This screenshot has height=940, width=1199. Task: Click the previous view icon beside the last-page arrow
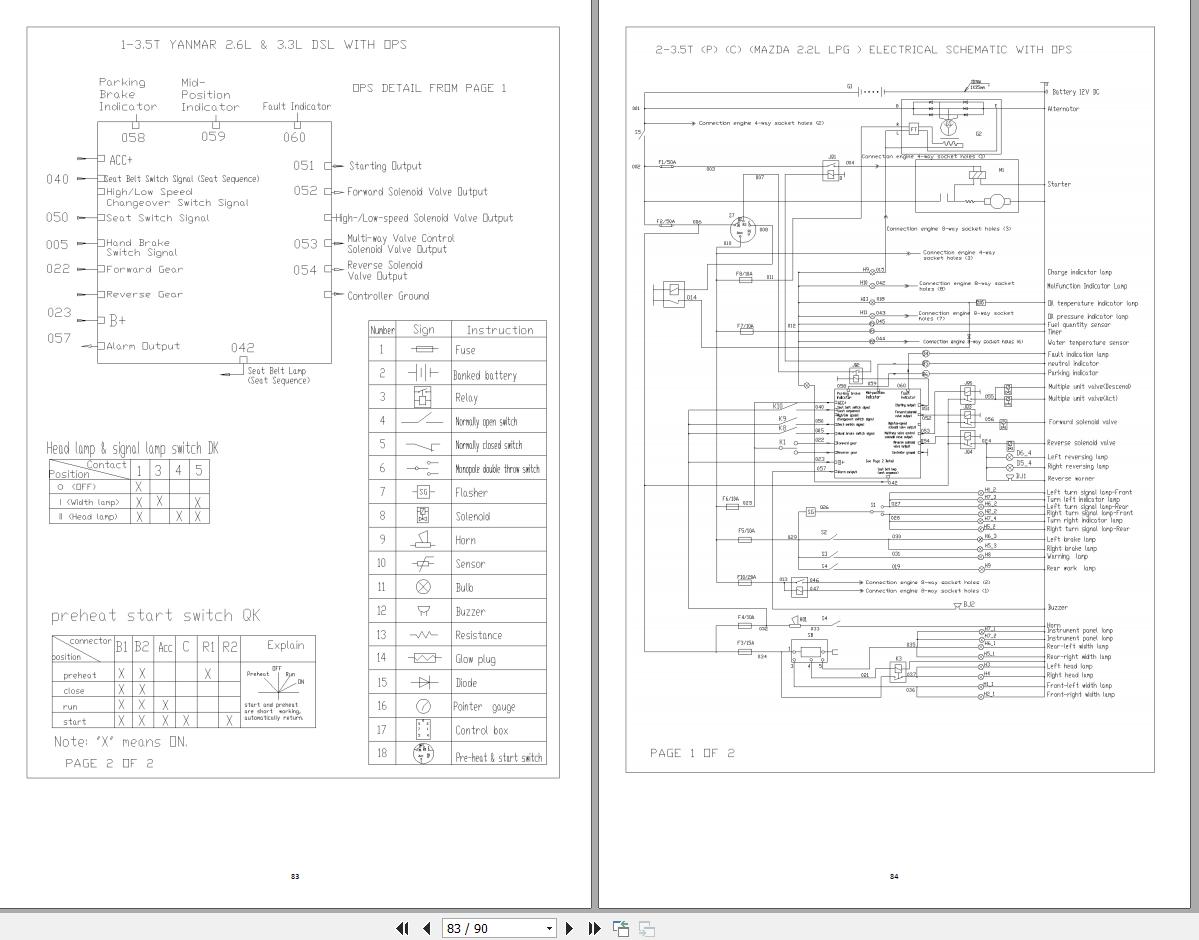tap(621, 929)
